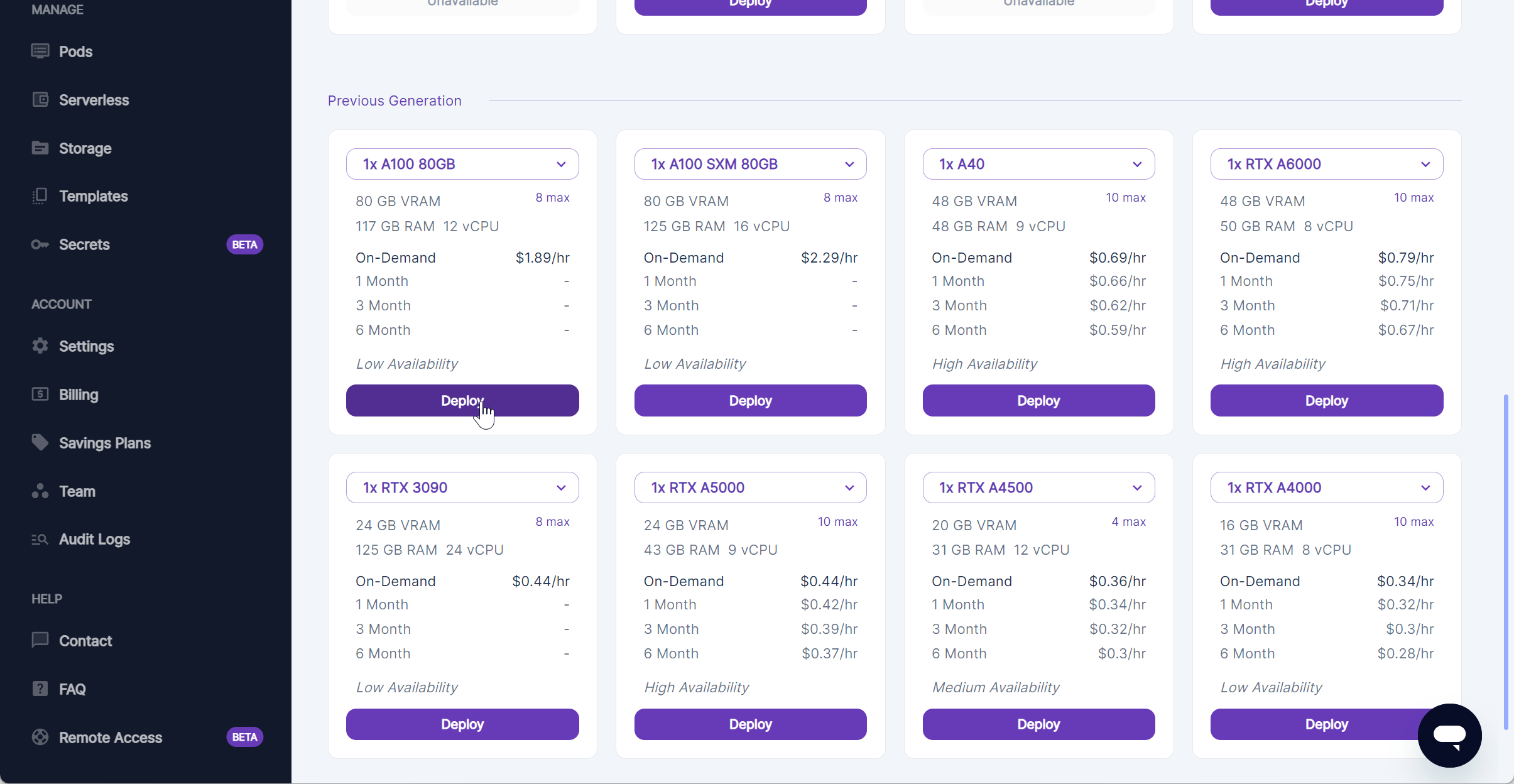Open the 1x A40 GPU count dropdown

pos(1038,164)
